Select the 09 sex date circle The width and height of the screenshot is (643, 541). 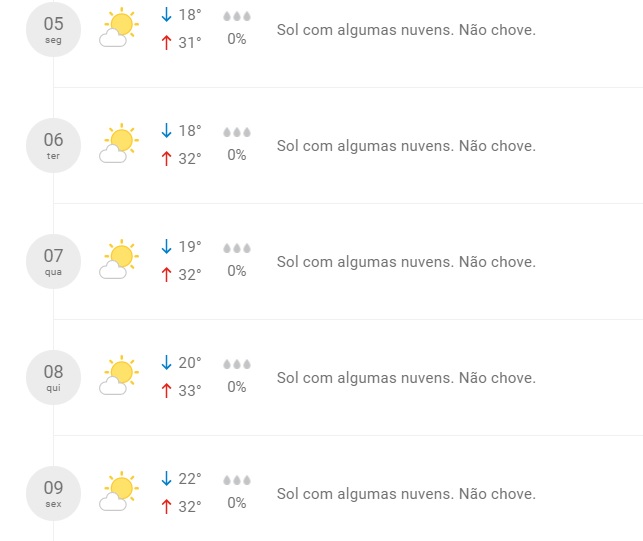pyautogui.click(x=53, y=493)
